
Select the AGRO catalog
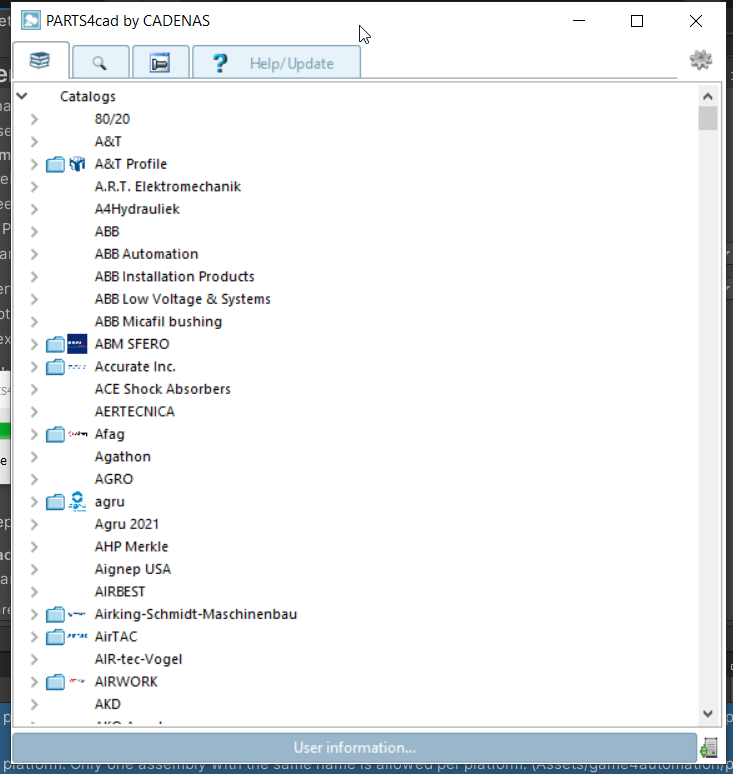[114, 479]
